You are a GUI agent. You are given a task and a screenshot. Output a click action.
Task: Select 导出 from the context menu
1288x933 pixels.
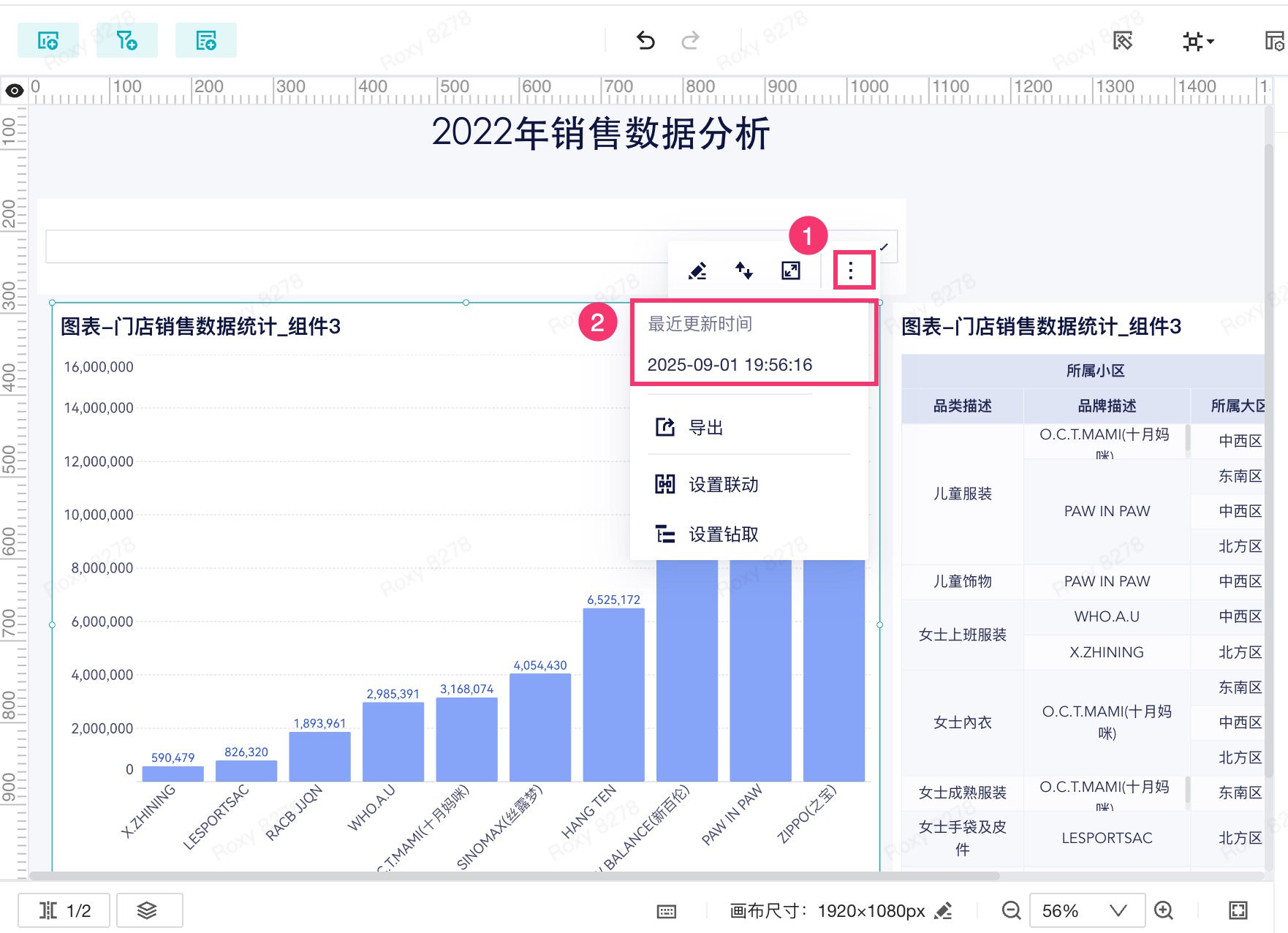(x=749, y=427)
